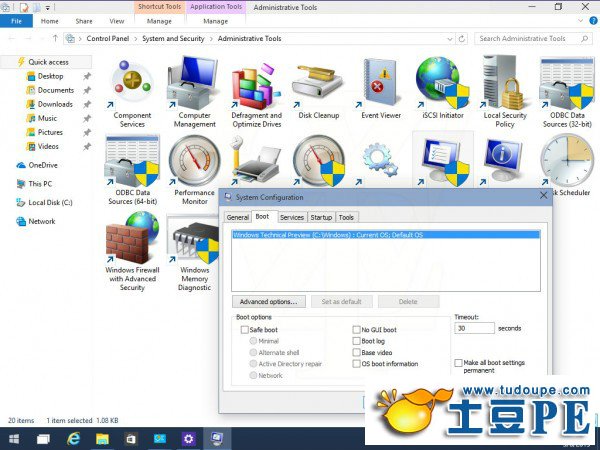Check the No GUI boot option
The image size is (600, 450).
(x=356, y=329)
